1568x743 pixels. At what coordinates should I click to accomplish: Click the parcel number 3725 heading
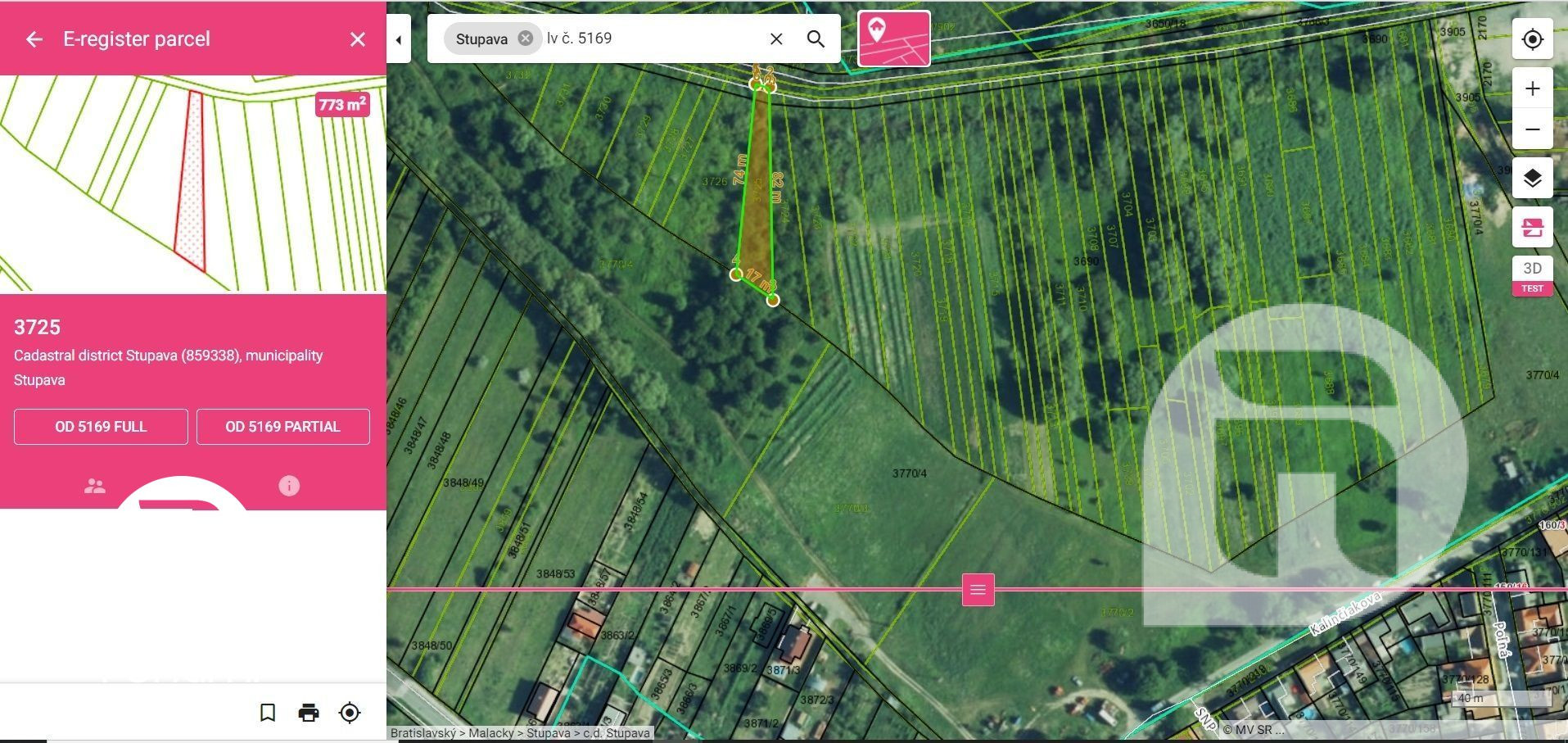[x=37, y=327]
